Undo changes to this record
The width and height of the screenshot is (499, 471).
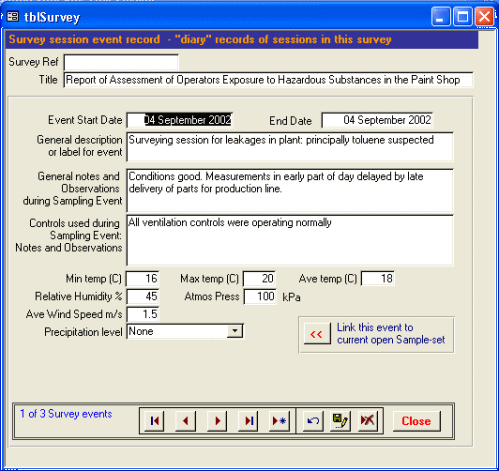[x=313, y=421]
